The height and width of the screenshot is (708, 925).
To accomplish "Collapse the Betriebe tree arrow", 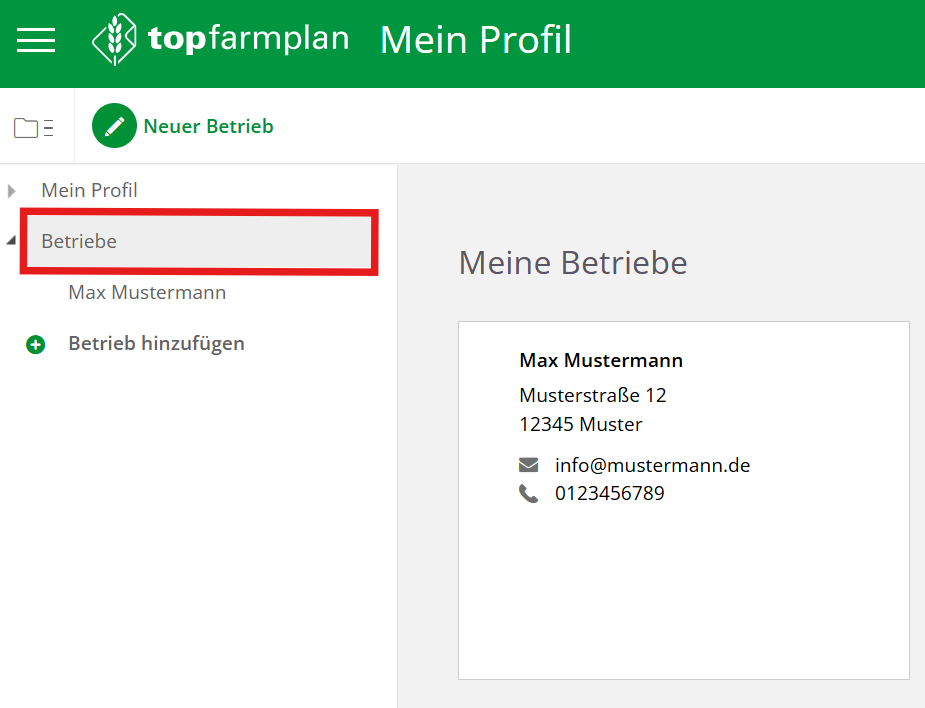I will tap(11, 241).
